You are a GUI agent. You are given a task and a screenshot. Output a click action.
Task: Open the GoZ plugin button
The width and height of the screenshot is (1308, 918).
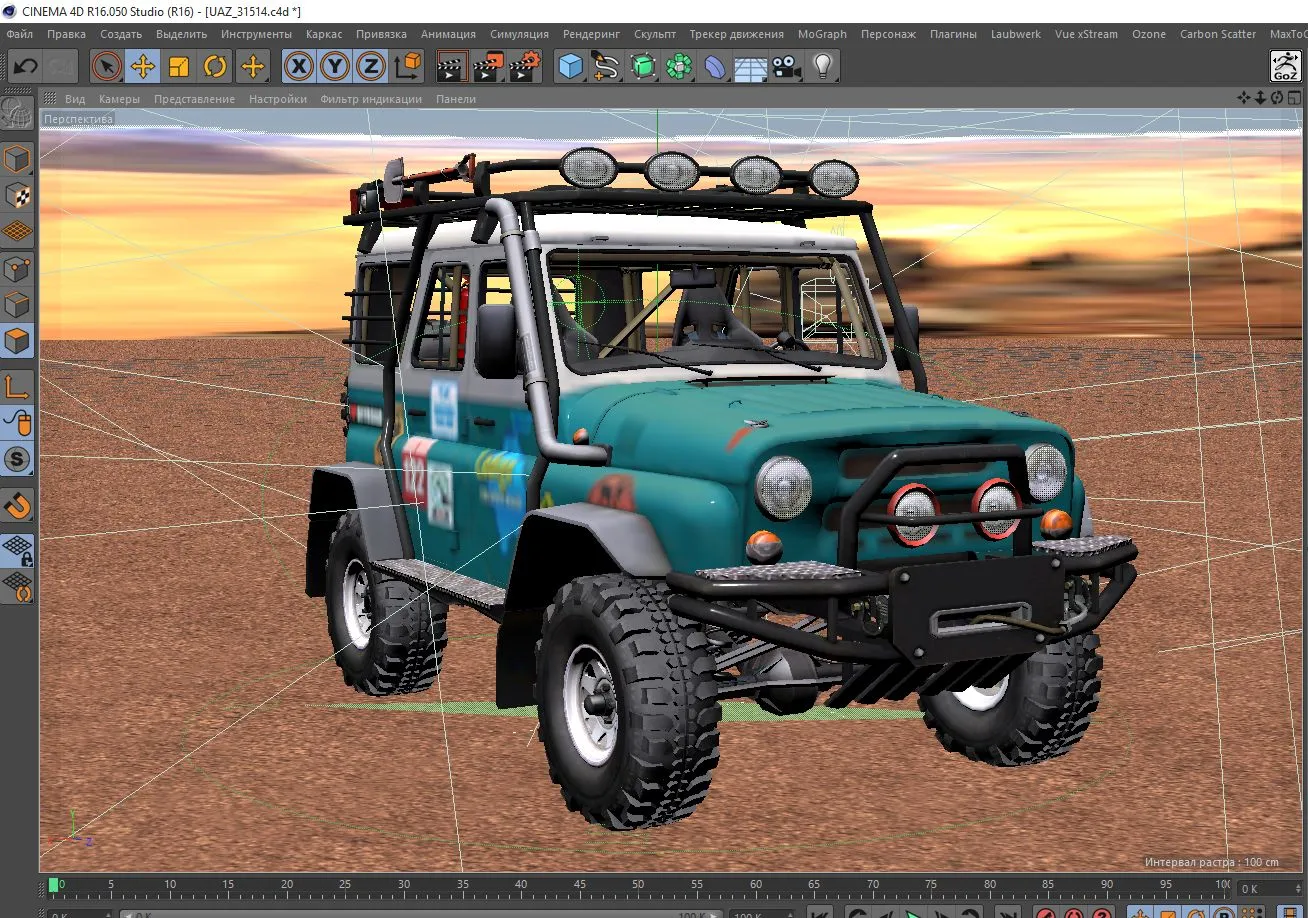click(x=1285, y=67)
